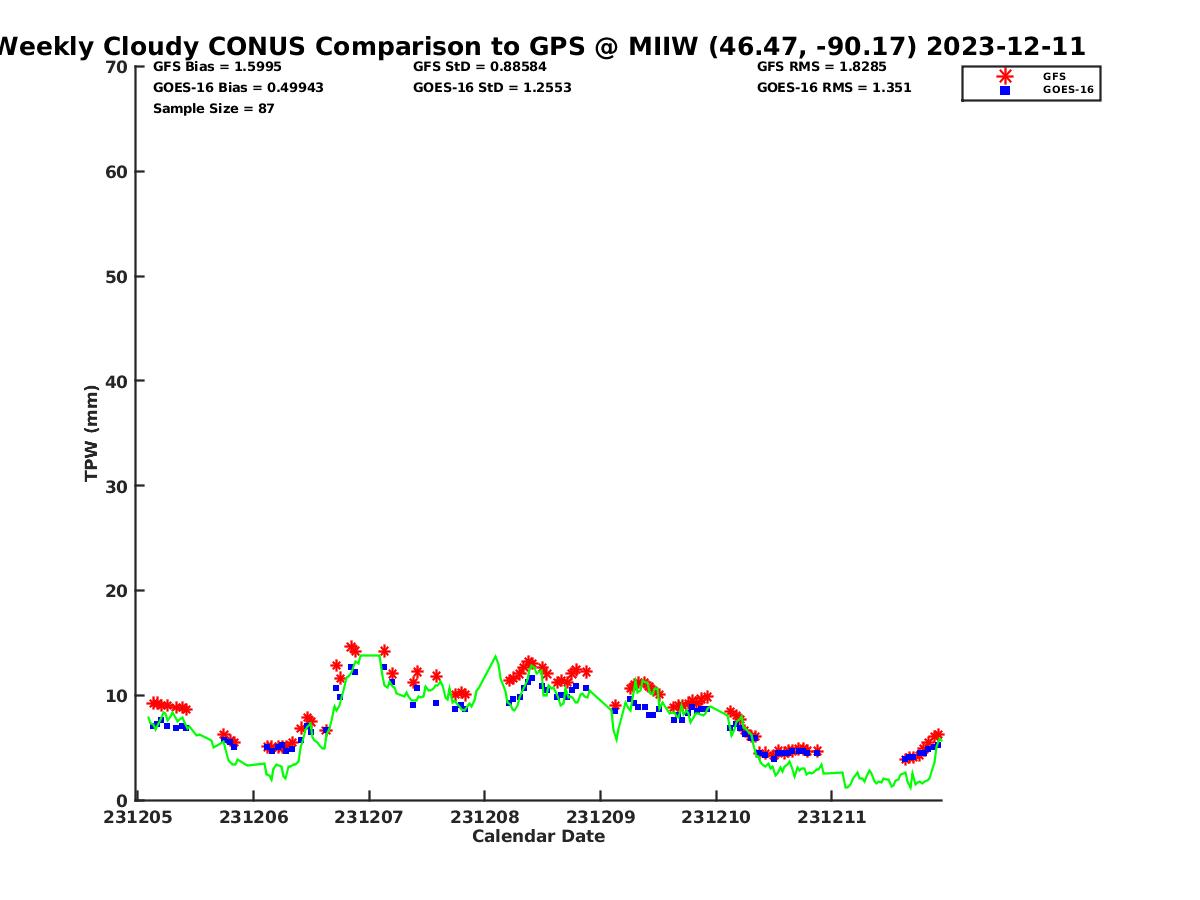Select the GFS label in legend
Viewport: 1200px width, 900px height.
click(1054, 76)
